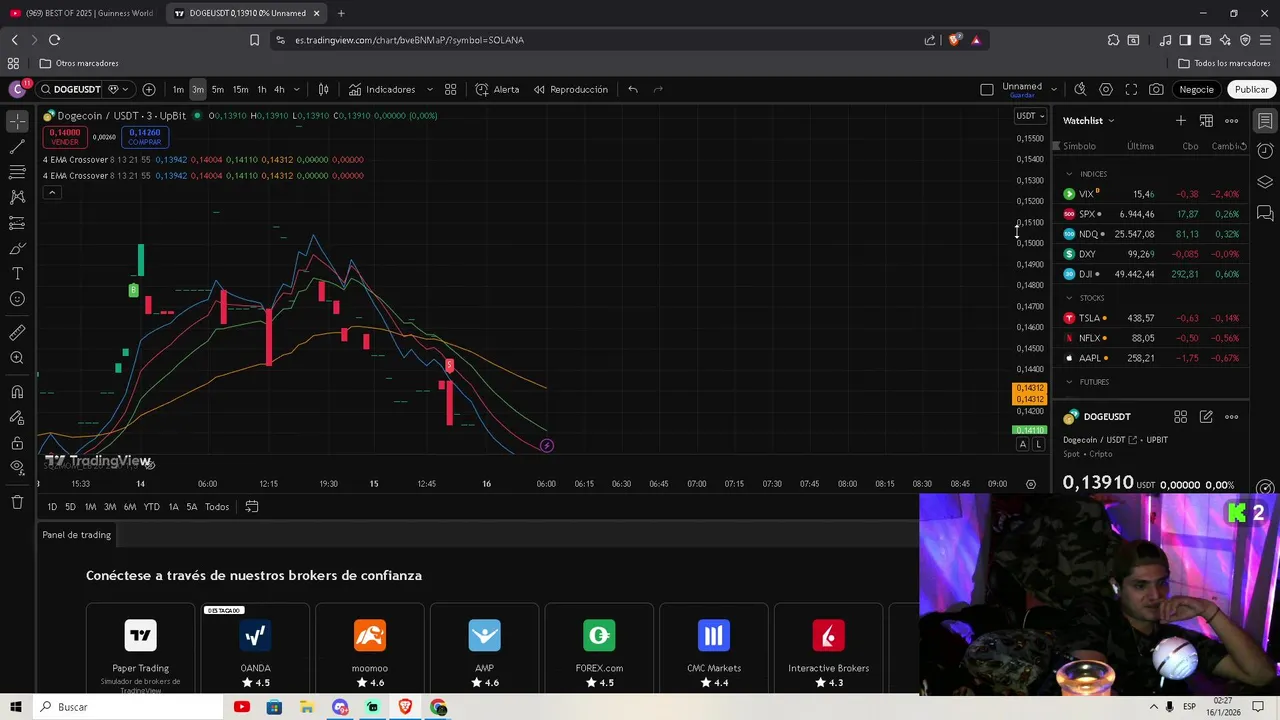Toggle hide all drawings eye icon
This screenshot has height=720, width=1280.
click(18, 467)
